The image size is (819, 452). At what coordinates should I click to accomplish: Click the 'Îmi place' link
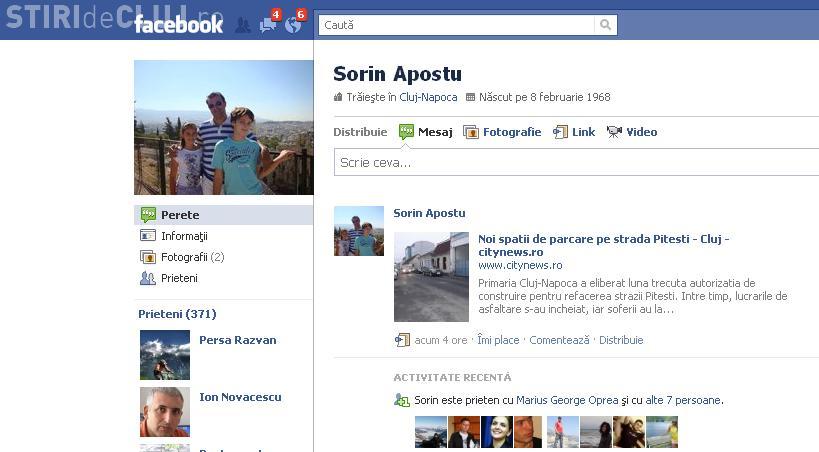(498, 340)
